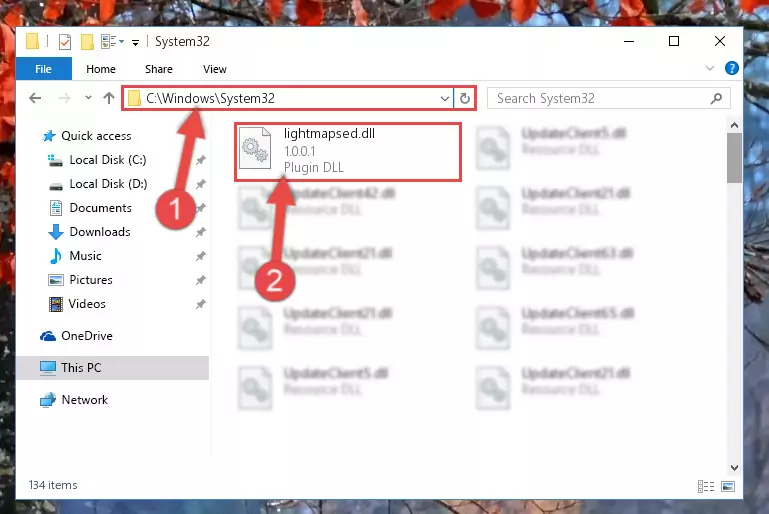Maximize the System32 window
The width and height of the screenshot is (769, 514).
click(x=674, y=42)
